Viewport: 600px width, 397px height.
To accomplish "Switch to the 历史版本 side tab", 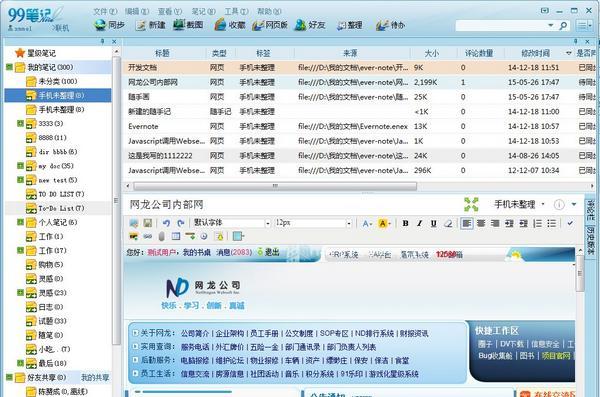I will [x=591, y=240].
